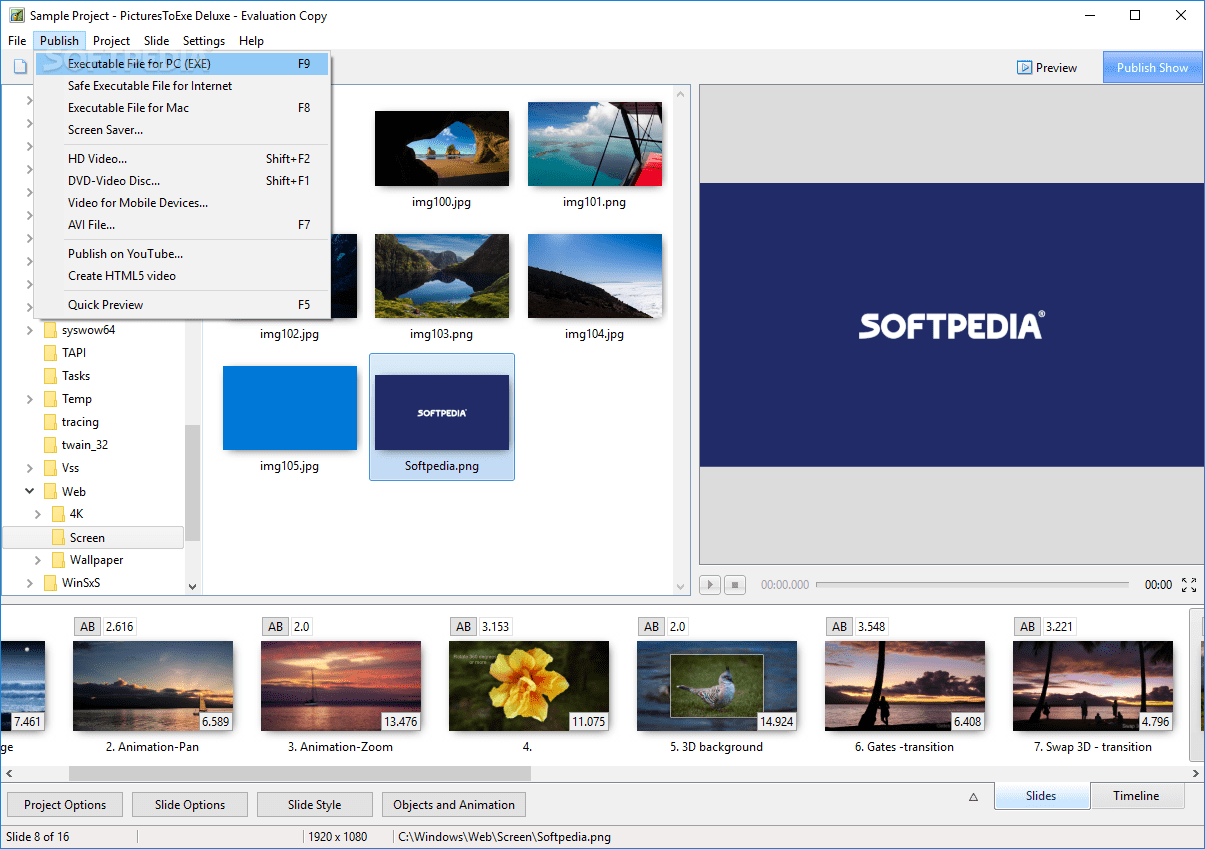Start playback with the play button
The image size is (1205, 849).
click(x=710, y=585)
